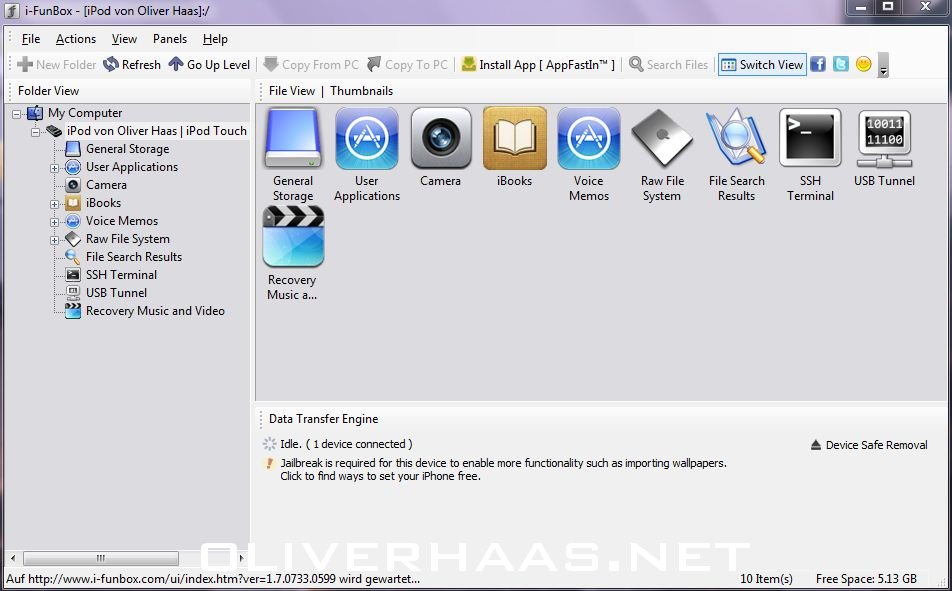
Task: Click the Free Space 5.13 GB status
Action: click(866, 579)
